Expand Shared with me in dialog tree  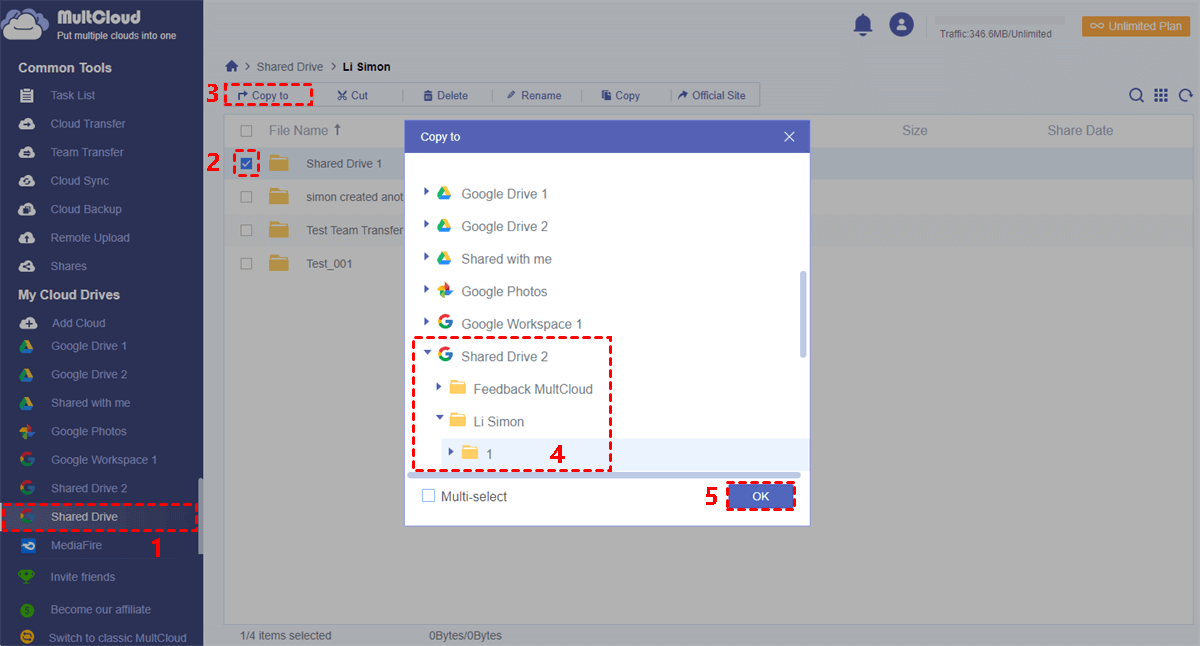427,256
